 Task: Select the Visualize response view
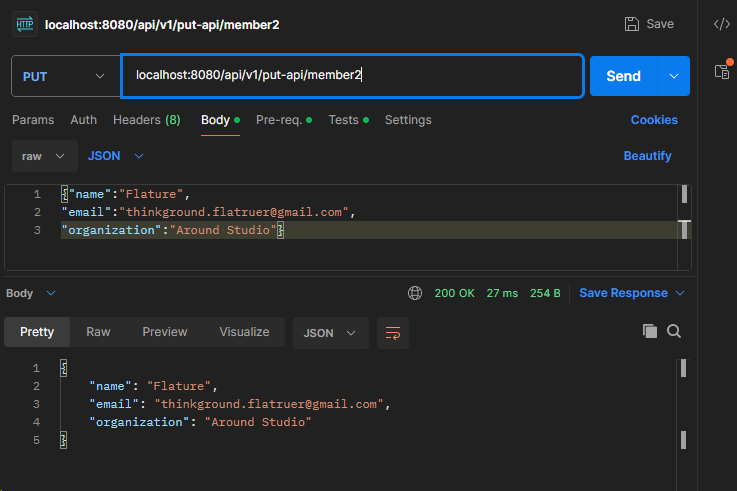[244, 332]
